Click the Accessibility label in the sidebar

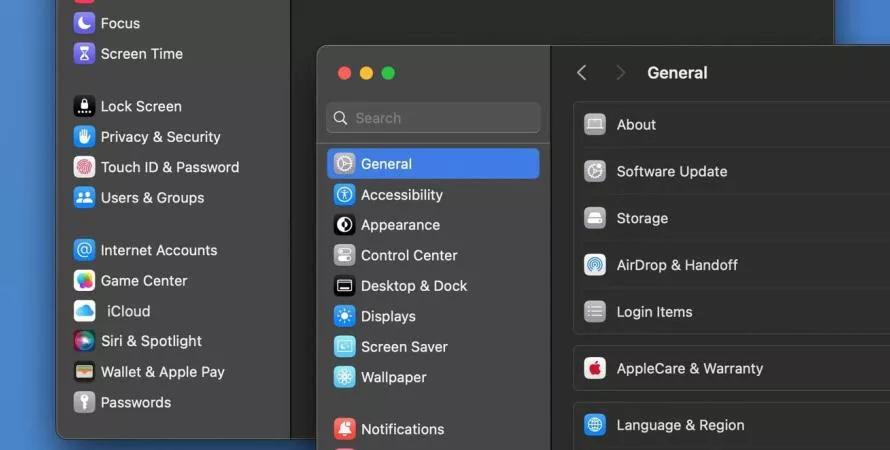(402, 195)
